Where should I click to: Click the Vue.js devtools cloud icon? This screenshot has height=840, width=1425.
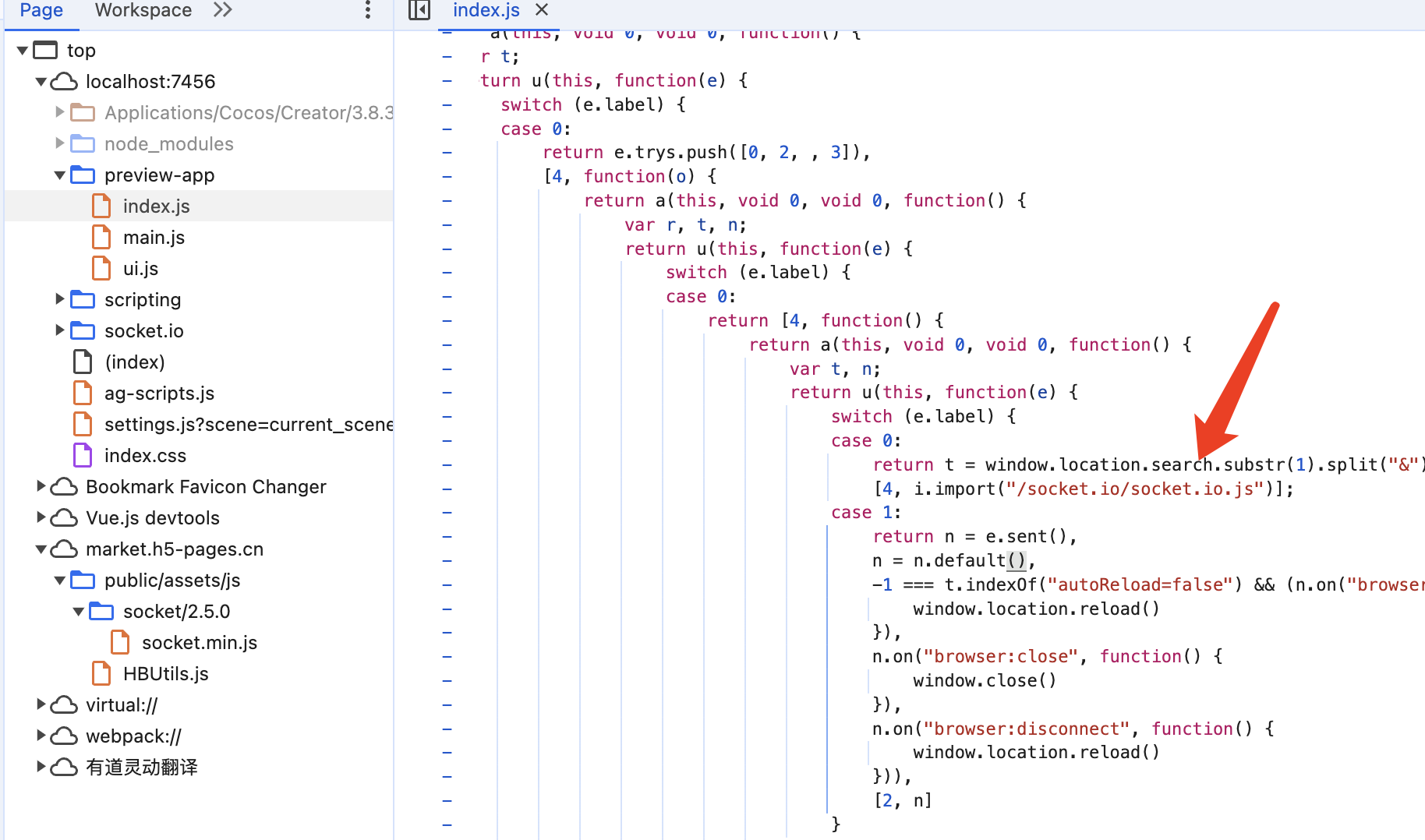click(x=64, y=518)
